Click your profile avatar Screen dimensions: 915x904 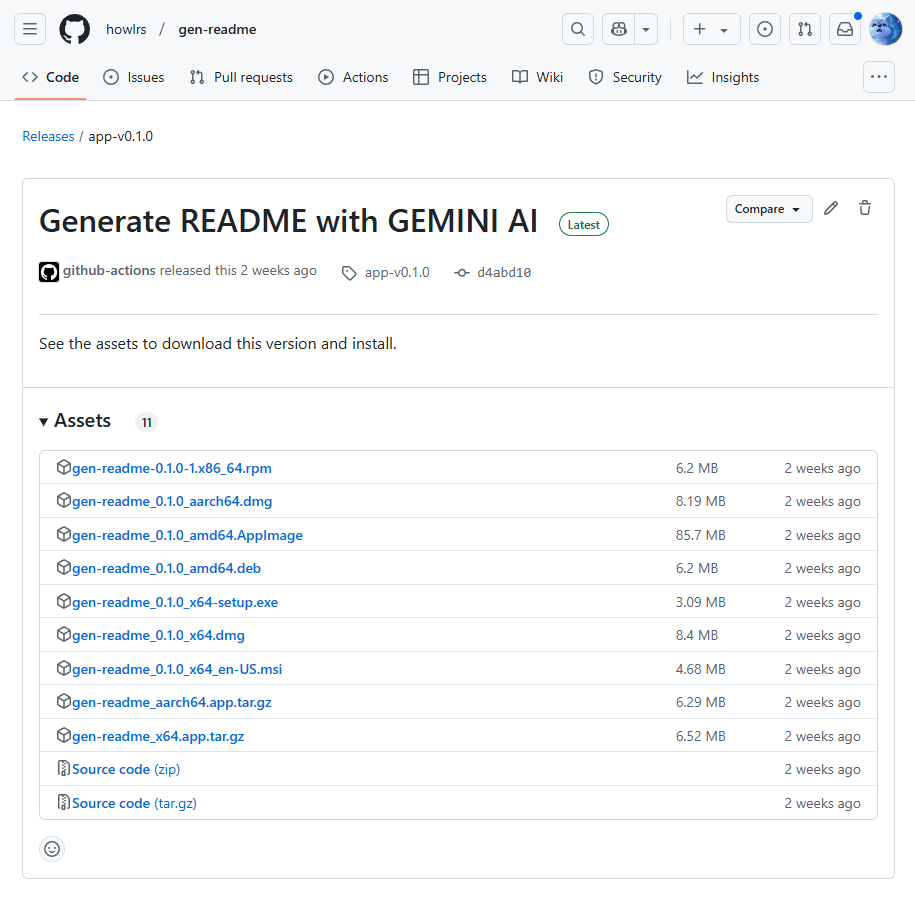pyautogui.click(x=884, y=29)
